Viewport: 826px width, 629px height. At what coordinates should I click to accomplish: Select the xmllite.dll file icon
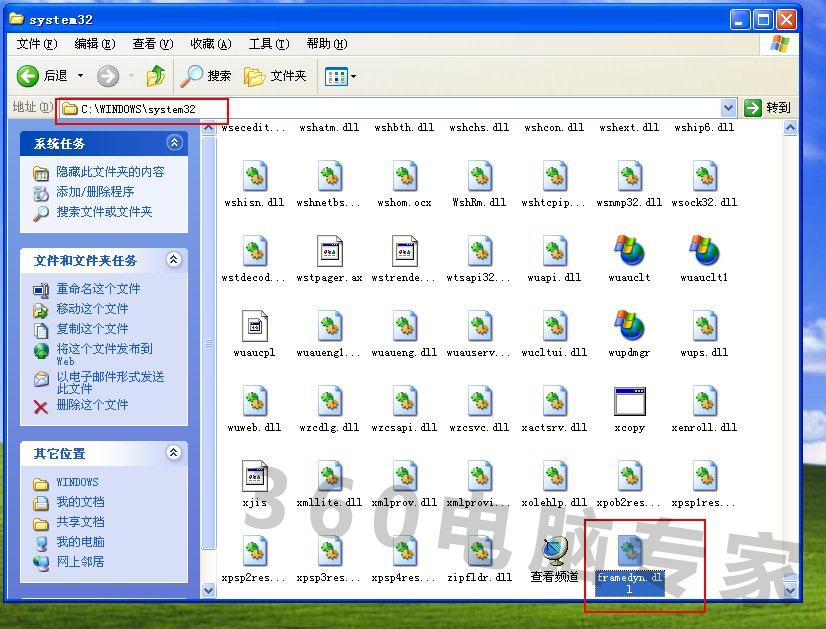(330, 476)
